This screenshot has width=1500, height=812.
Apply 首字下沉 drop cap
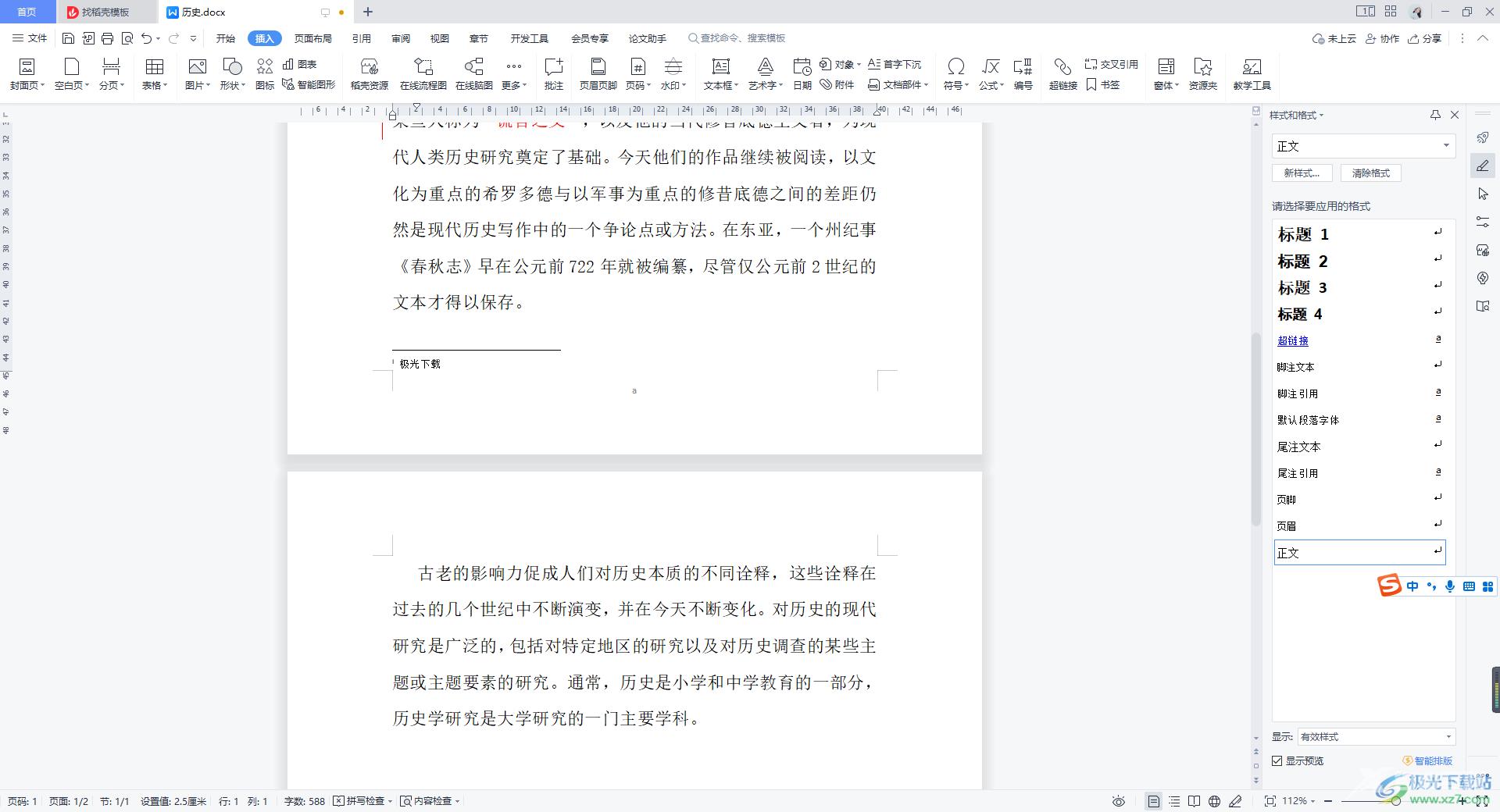895,64
